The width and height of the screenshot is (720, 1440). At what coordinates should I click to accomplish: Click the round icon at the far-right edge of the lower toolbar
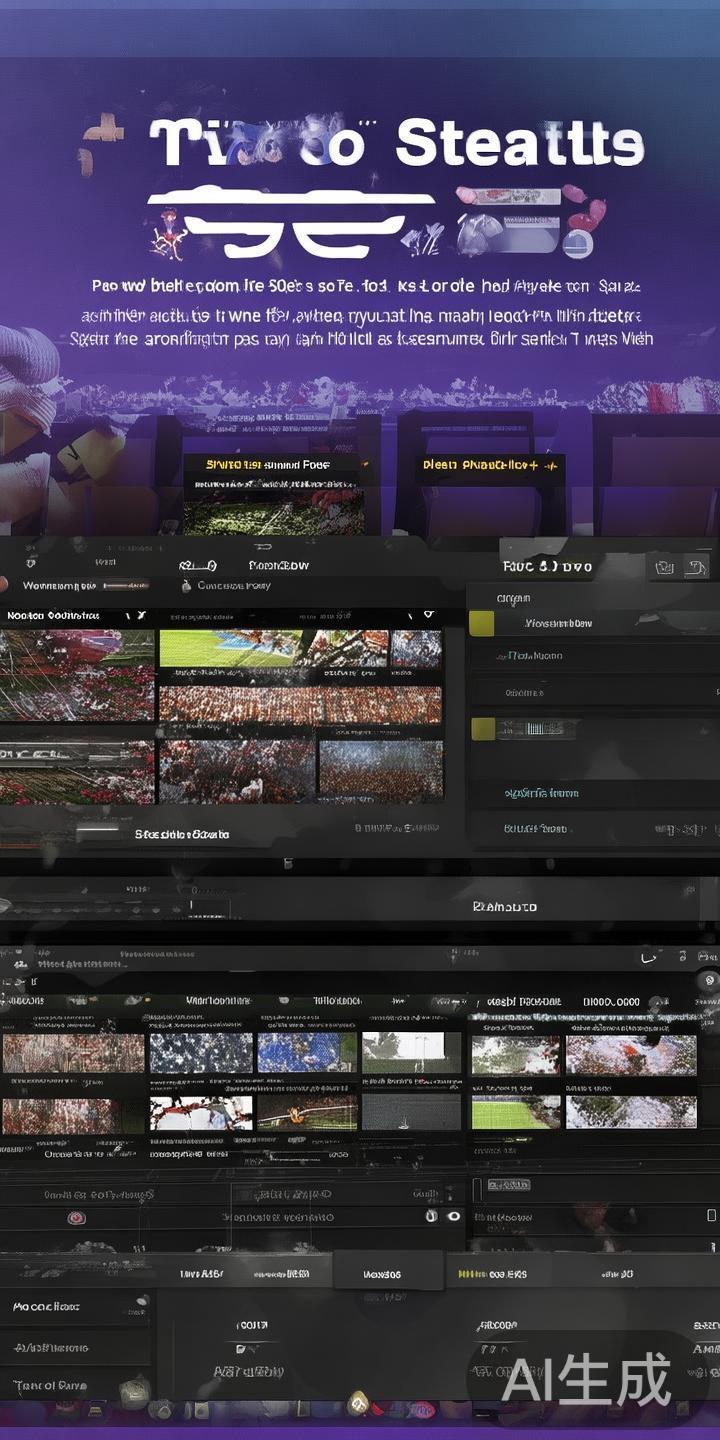[x=708, y=981]
